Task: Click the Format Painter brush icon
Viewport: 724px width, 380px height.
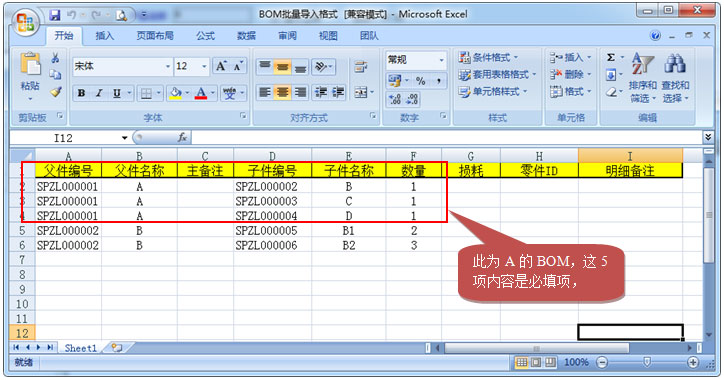Action: pyautogui.click(x=56, y=91)
